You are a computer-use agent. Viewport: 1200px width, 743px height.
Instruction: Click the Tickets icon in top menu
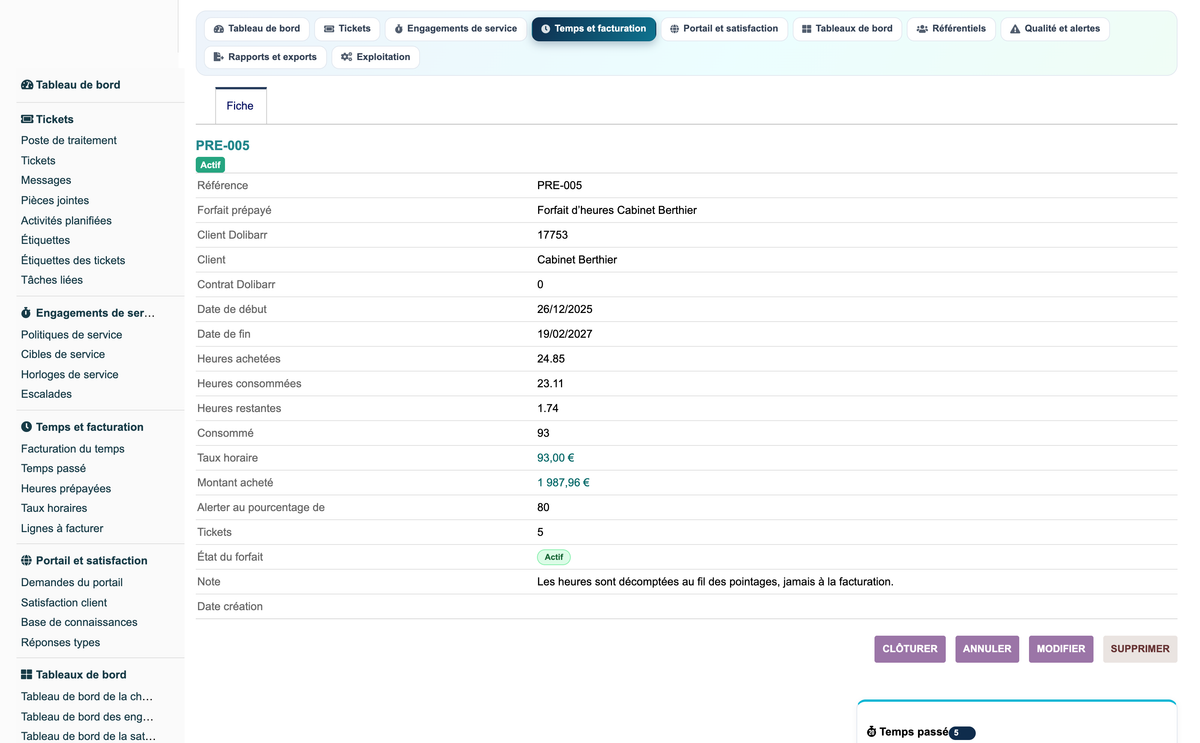329,29
